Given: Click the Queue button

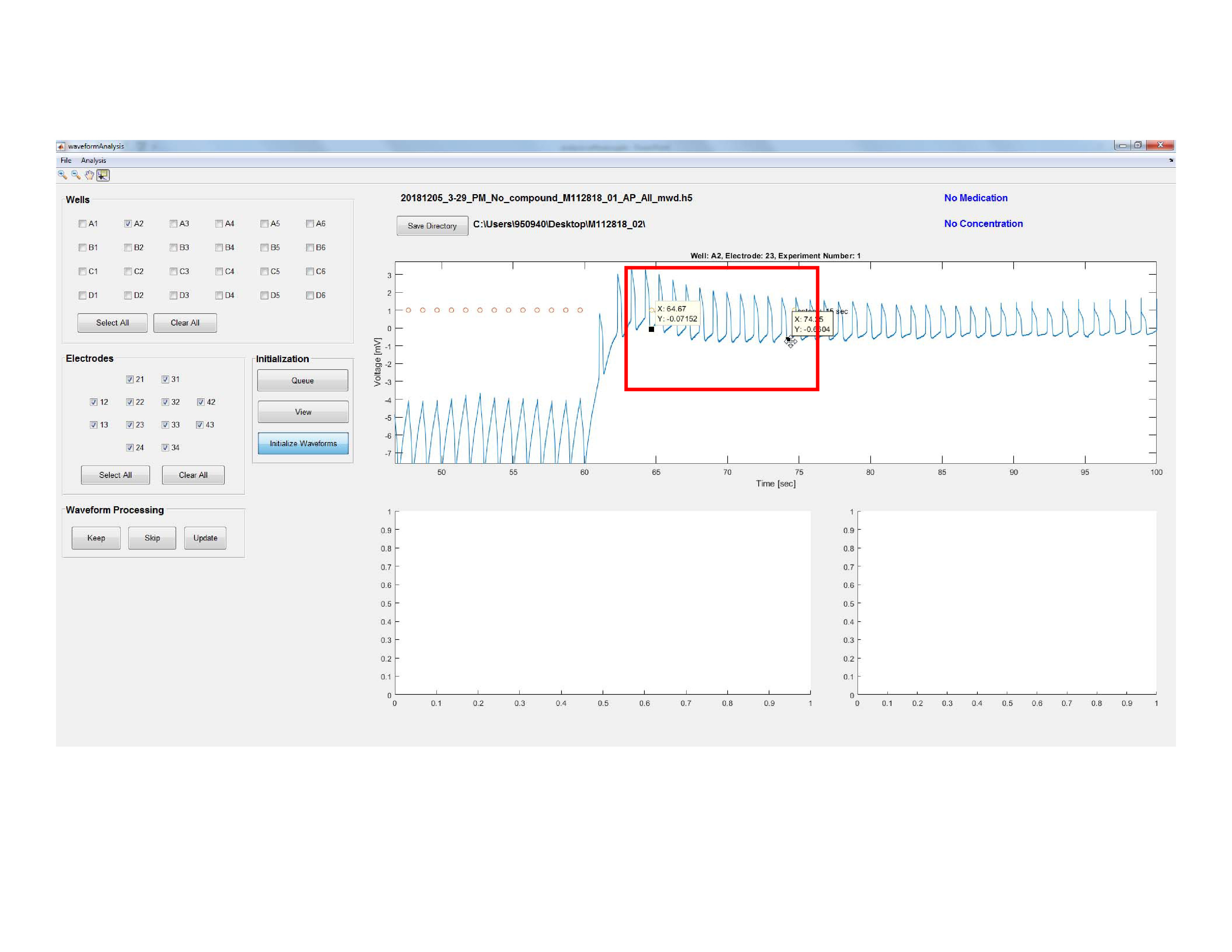Looking at the screenshot, I should (x=302, y=381).
